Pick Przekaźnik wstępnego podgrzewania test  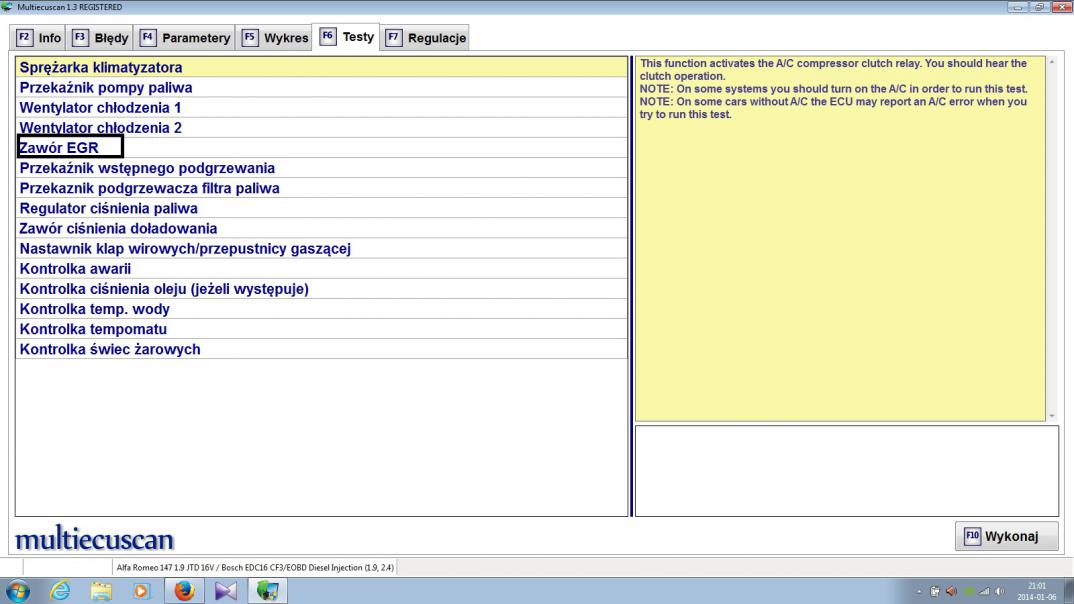point(321,168)
